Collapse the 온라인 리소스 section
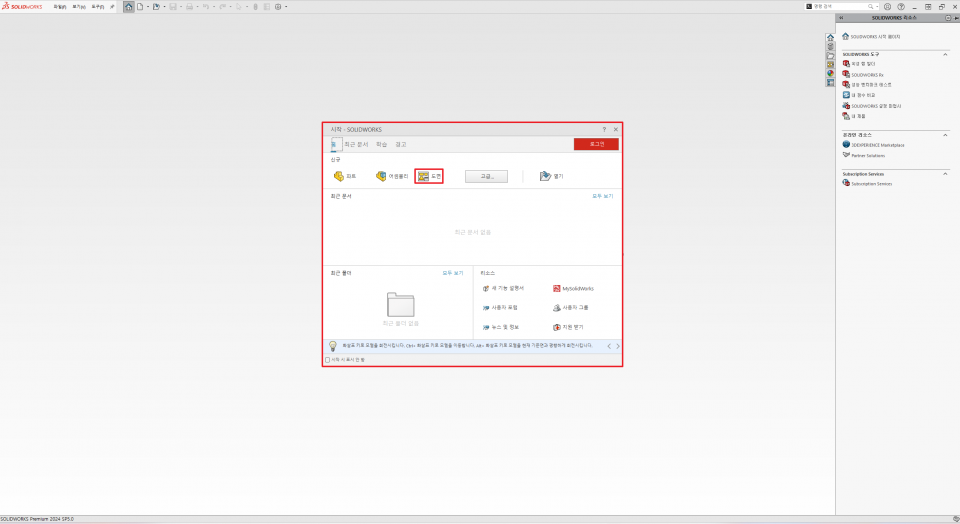 [x=945, y=135]
